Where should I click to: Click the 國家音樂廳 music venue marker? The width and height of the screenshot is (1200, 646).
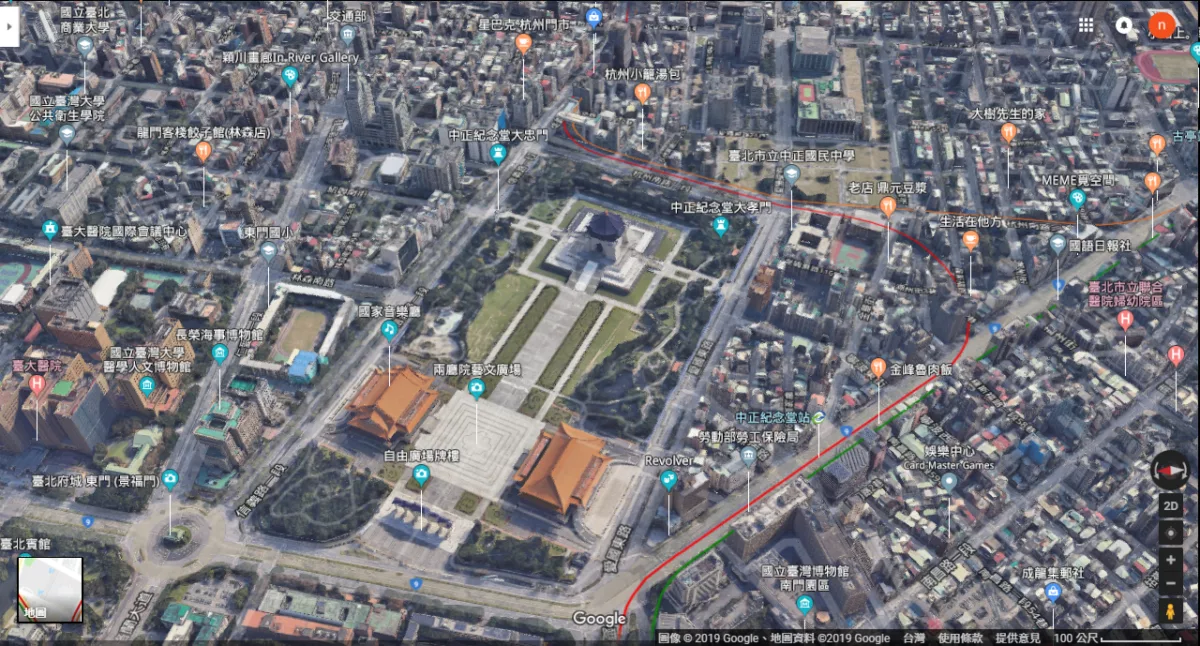pos(390,331)
